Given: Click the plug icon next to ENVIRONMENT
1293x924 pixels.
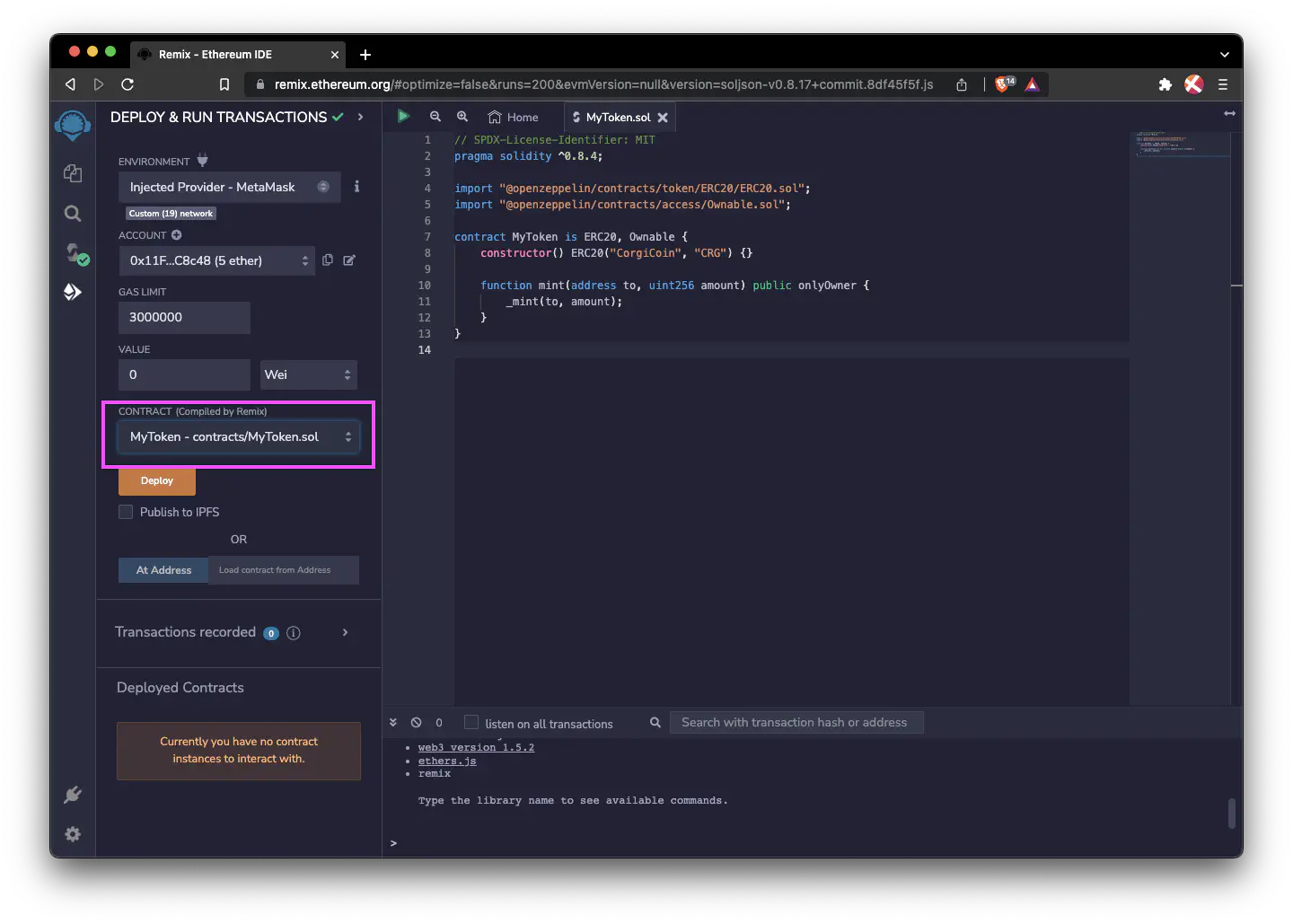Looking at the screenshot, I should [202, 161].
